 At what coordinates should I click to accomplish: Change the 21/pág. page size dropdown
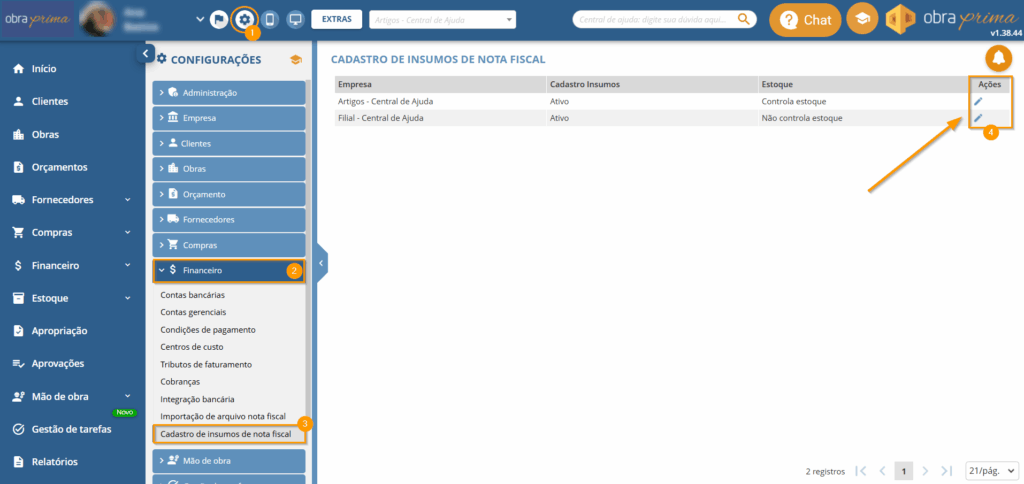click(991, 470)
